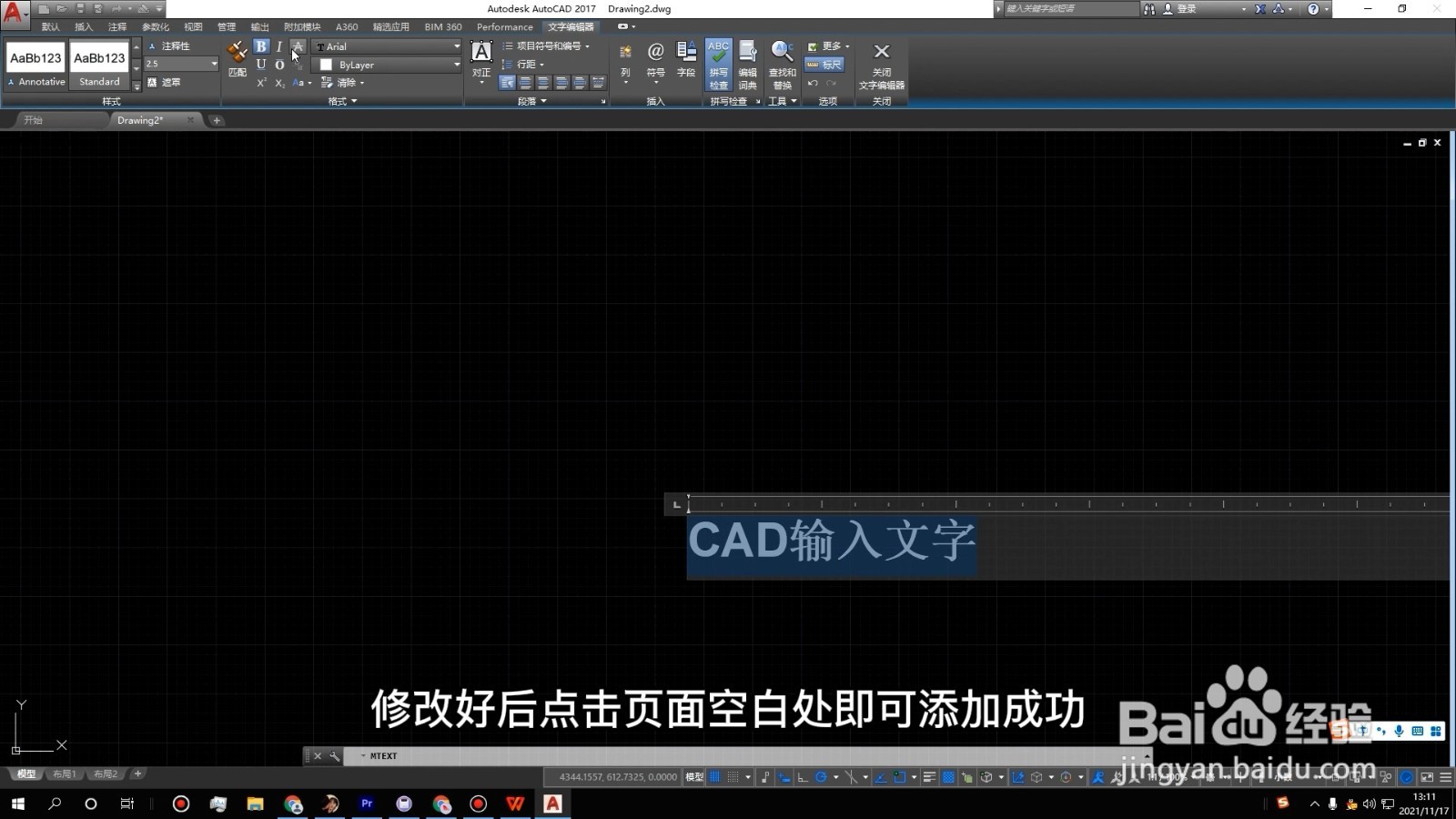
Task: Close the Text Editor (关闭文字编辑器)
Action: [x=882, y=65]
